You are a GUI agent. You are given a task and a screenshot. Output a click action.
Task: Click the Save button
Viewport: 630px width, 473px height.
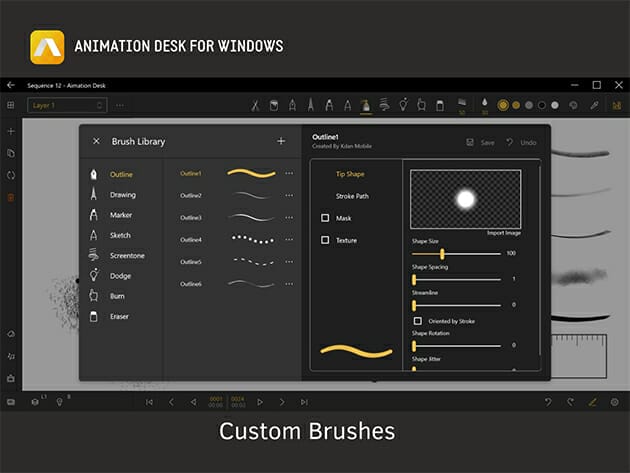point(481,143)
